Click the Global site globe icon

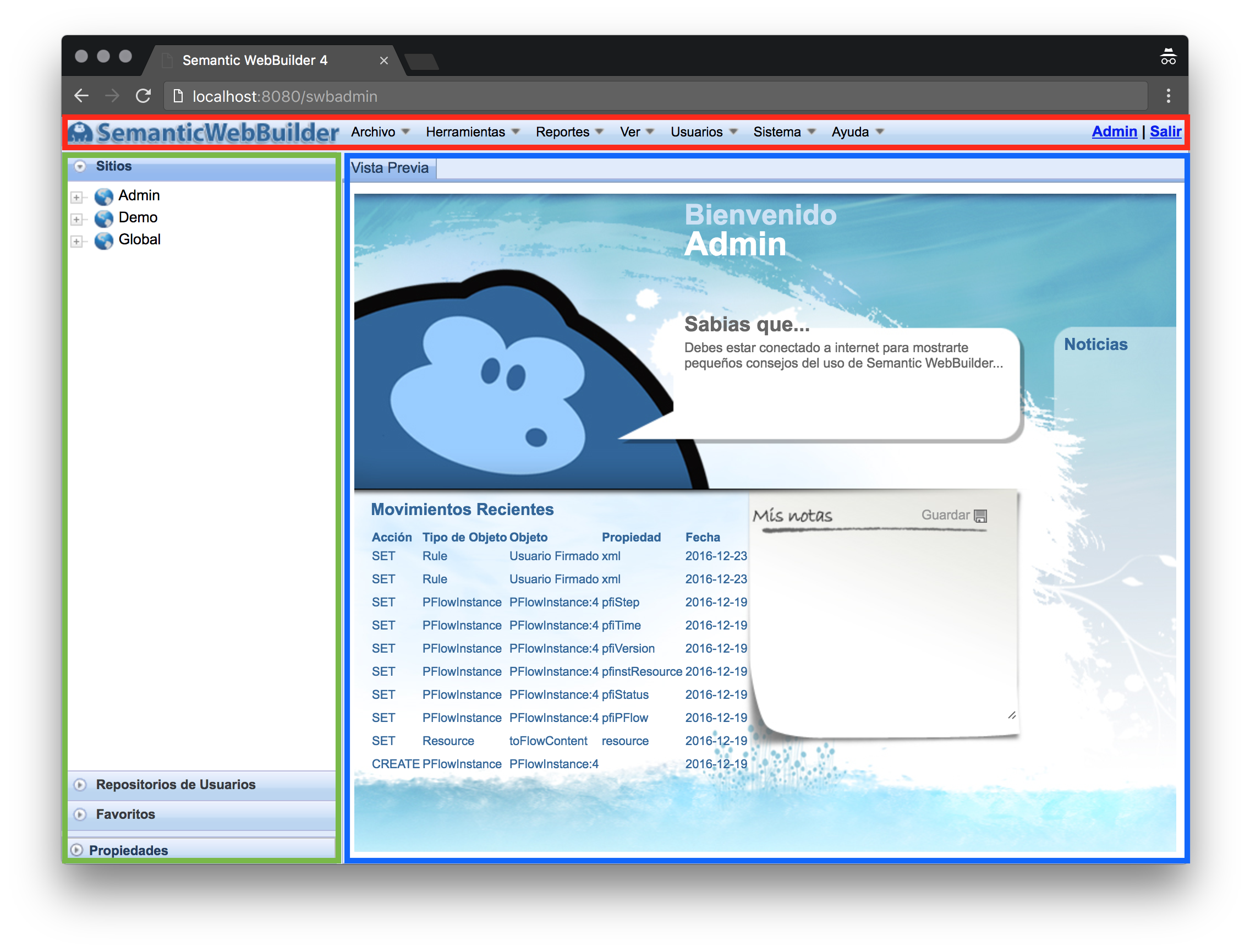pyautogui.click(x=103, y=241)
